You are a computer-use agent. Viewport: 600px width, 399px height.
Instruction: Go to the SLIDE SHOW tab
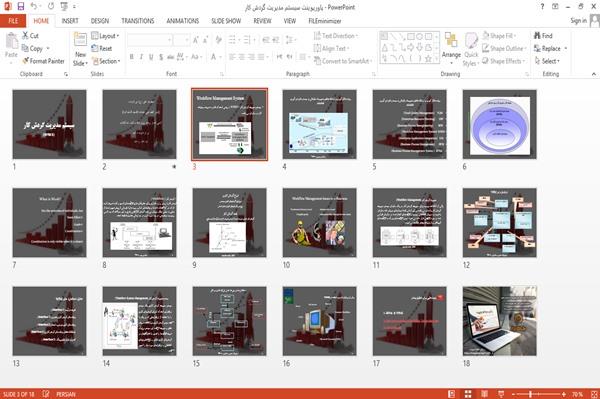point(226,21)
